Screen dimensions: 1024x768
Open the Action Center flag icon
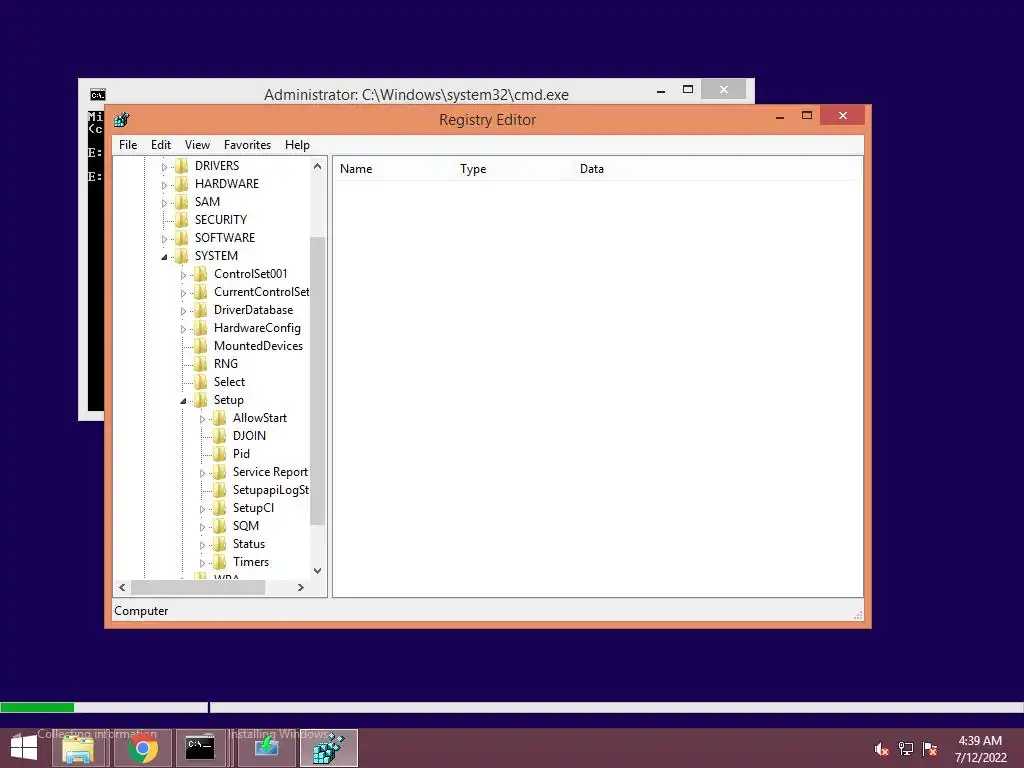pyautogui.click(x=930, y=749)
